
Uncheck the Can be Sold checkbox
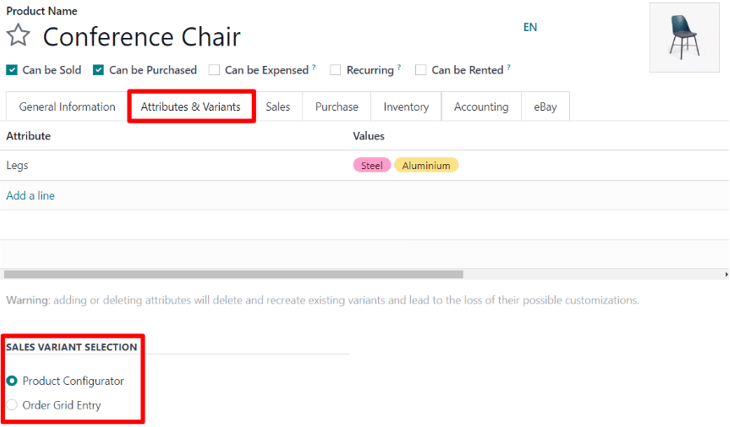click(12, 70)
